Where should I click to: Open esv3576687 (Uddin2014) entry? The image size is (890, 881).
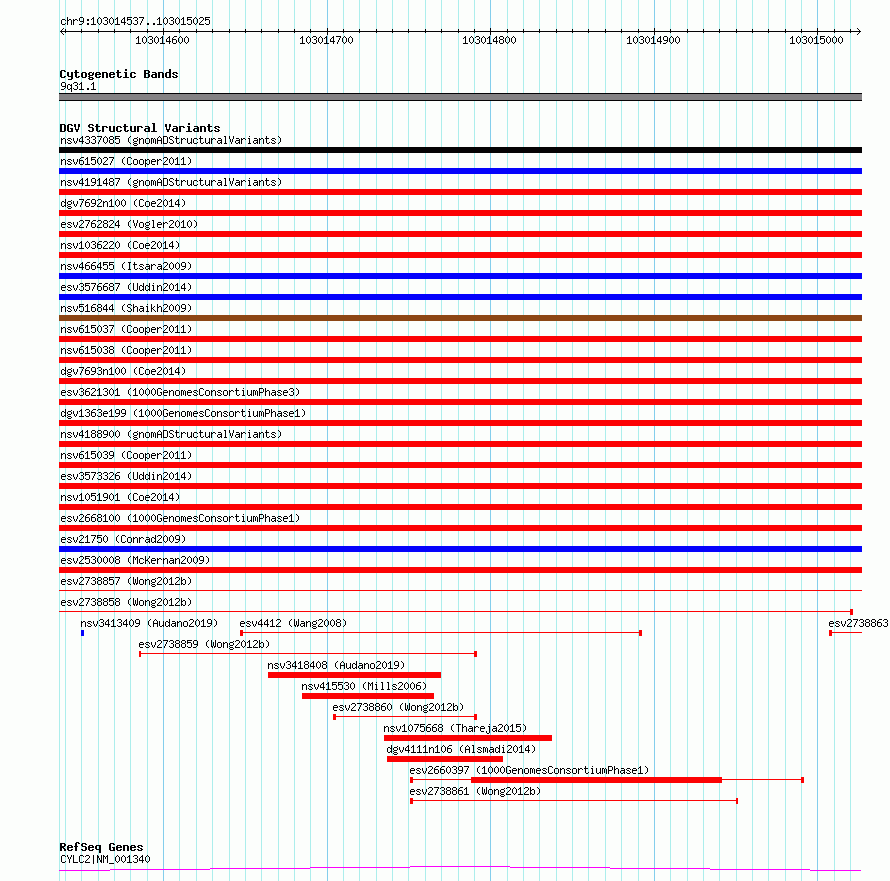126,287
